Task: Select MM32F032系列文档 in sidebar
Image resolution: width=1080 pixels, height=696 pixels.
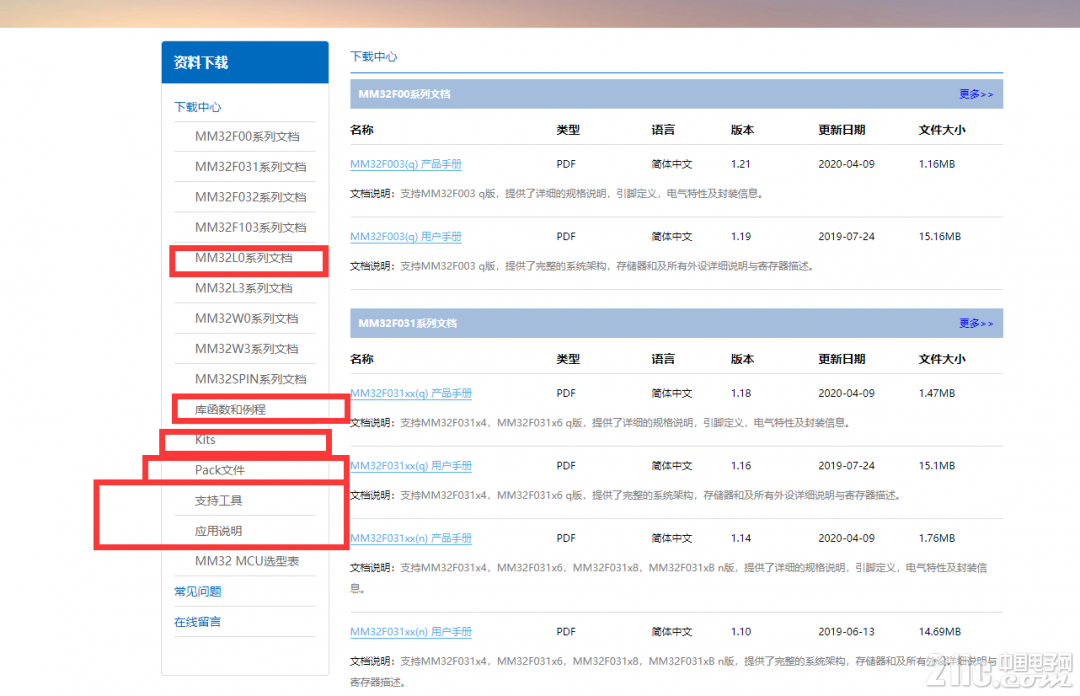Action: (x=251, y=197)
